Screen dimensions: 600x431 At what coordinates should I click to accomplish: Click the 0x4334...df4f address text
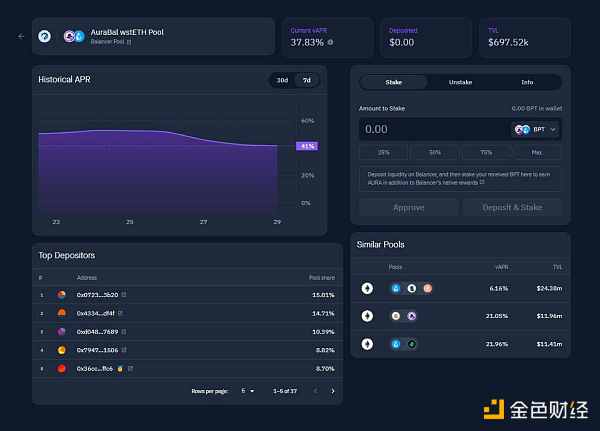(95, 313)
